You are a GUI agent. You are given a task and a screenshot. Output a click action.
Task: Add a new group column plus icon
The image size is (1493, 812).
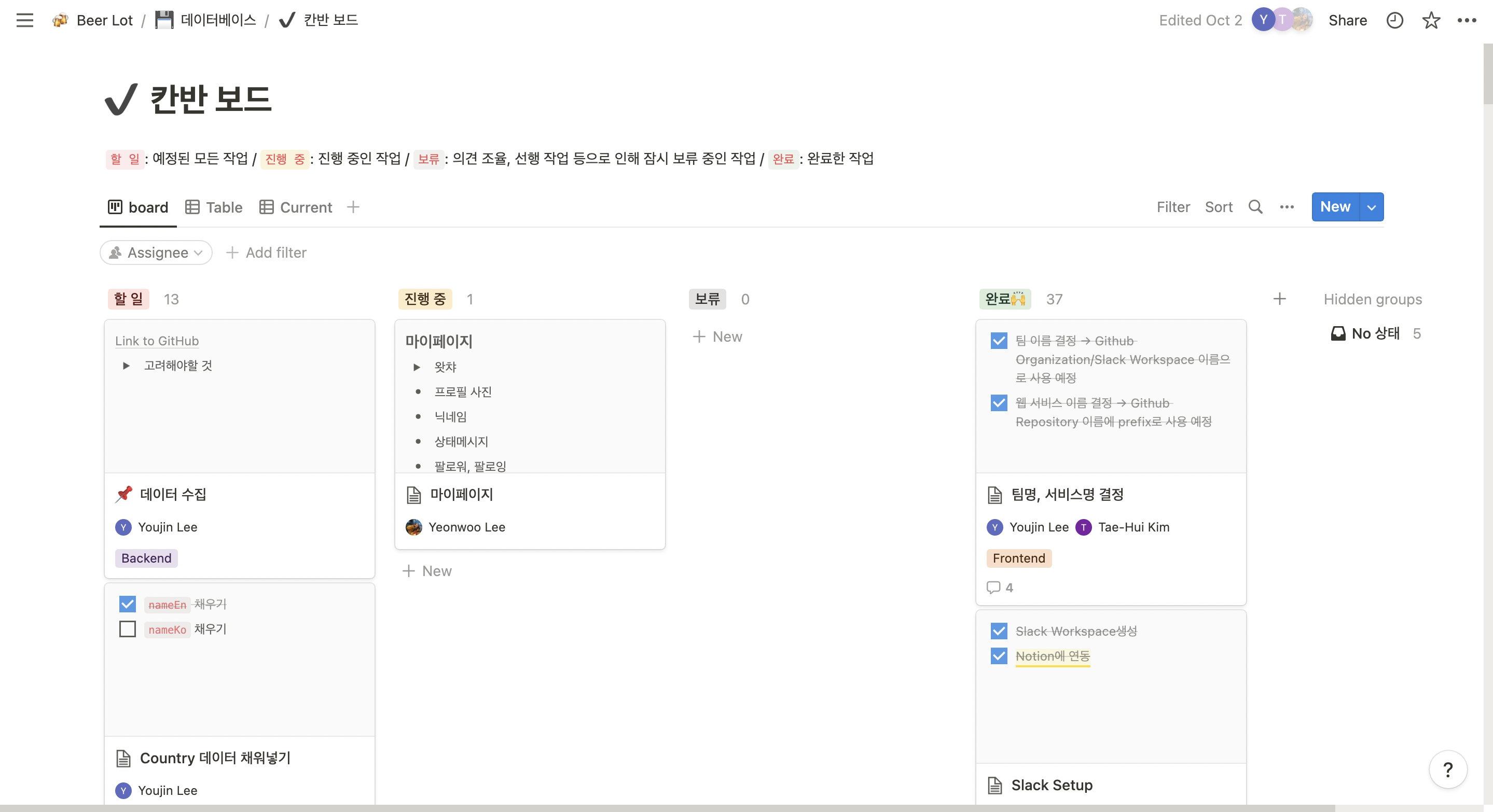point(1279,299)
